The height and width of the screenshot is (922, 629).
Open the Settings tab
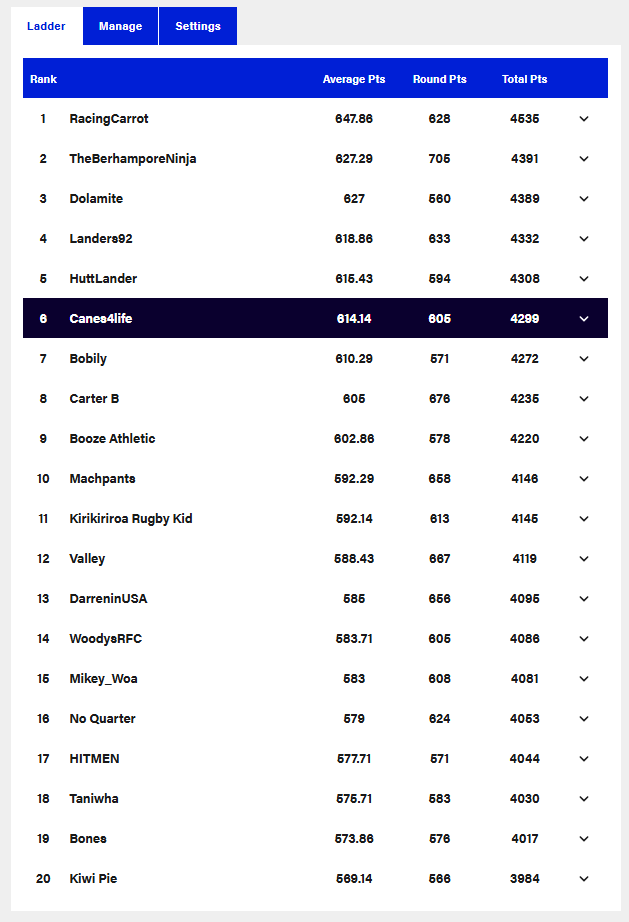point(198,26)
